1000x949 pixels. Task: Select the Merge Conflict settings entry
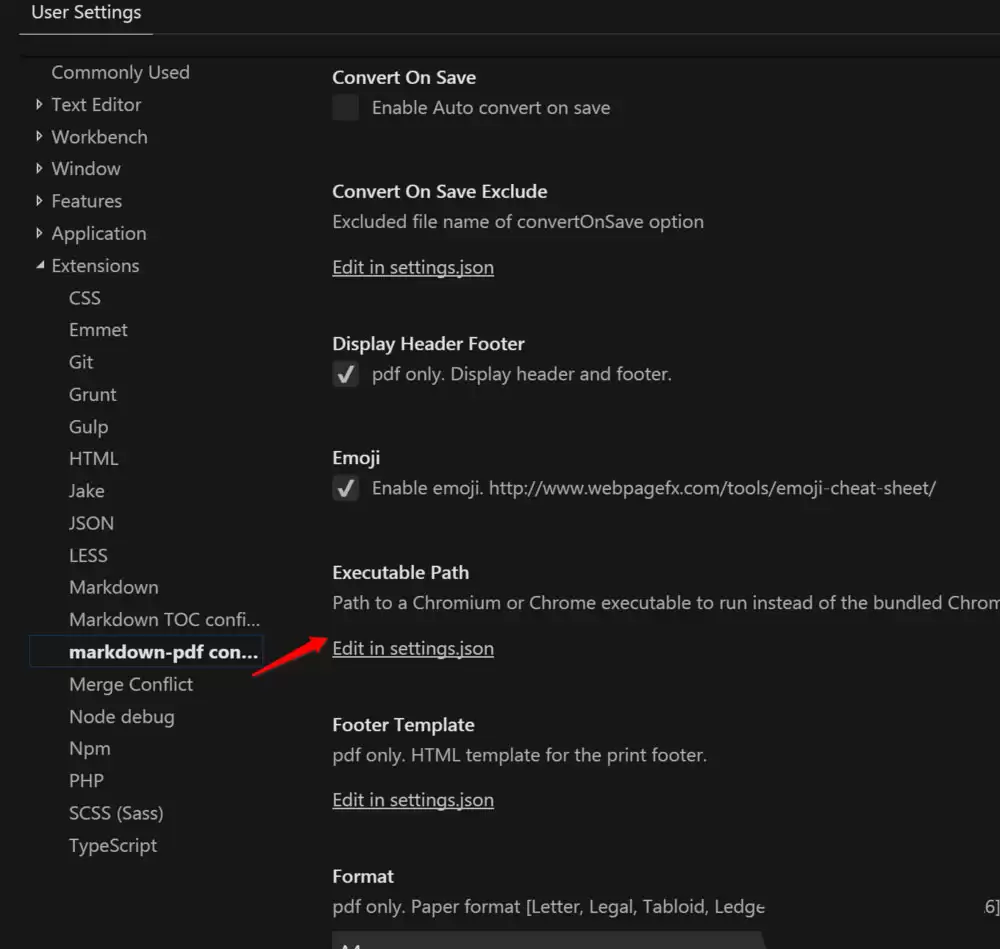click(131, 684)
